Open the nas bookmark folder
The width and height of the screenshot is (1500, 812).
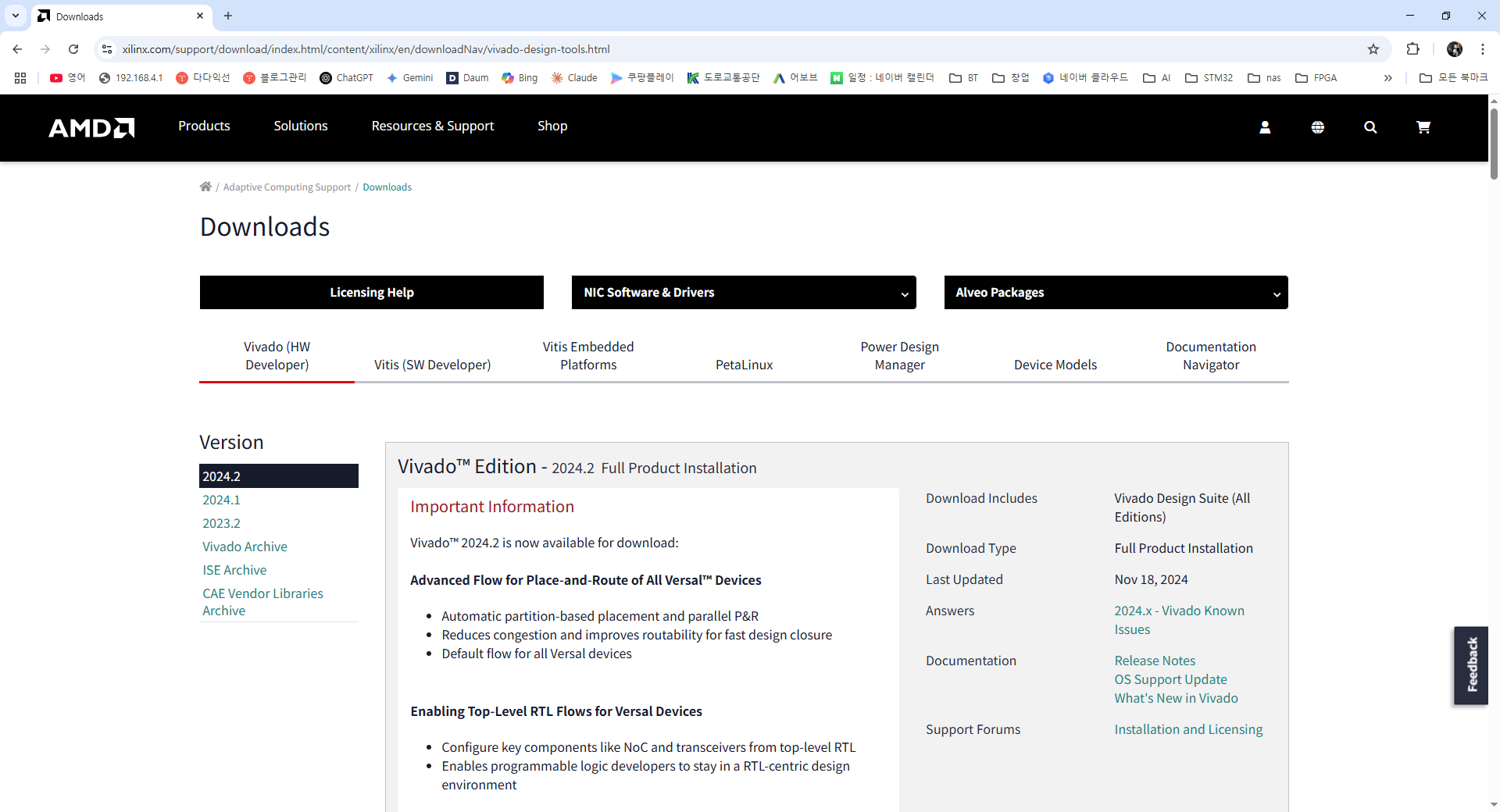coord(1264,78)
